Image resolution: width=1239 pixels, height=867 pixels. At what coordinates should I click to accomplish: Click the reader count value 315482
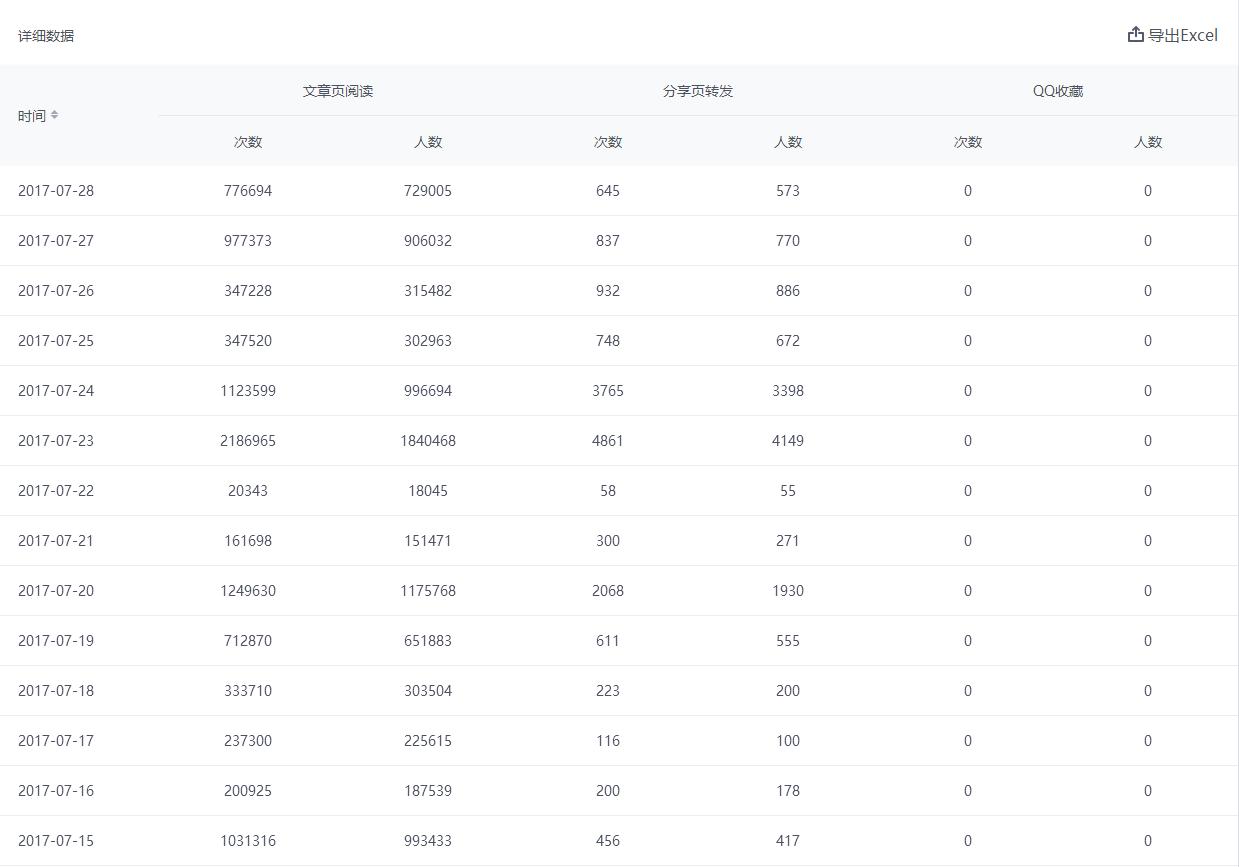click(428, 291)
